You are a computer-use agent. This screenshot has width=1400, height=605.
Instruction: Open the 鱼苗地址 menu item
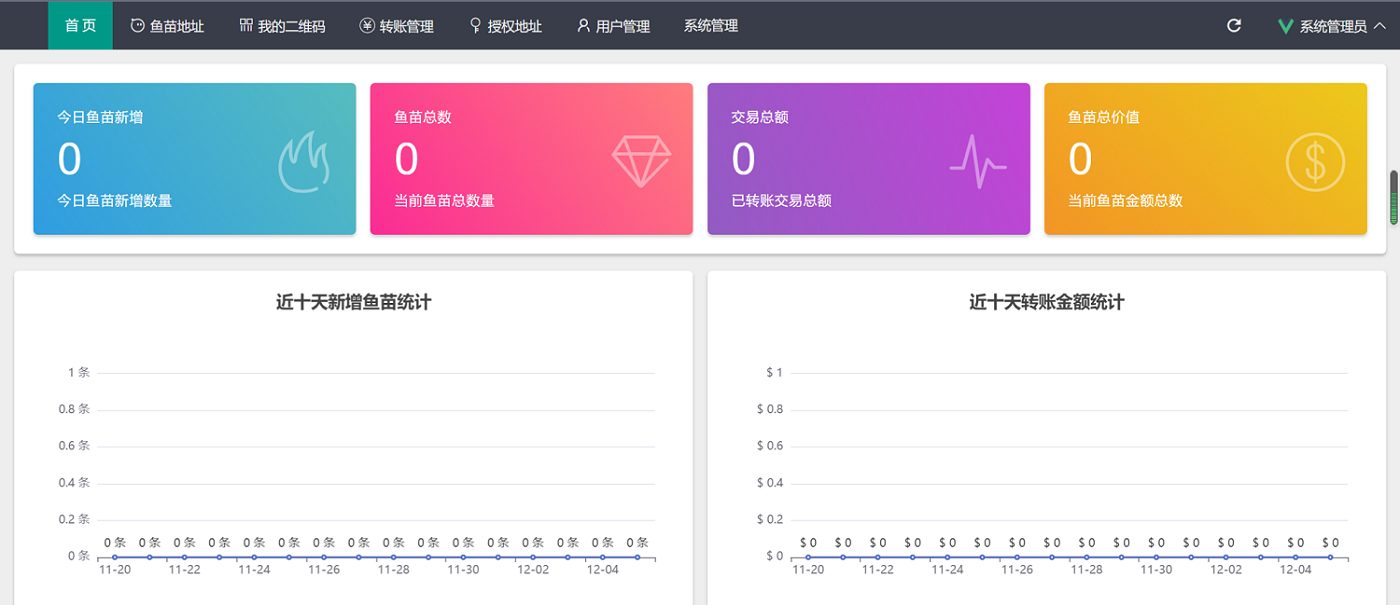click(167, 26)
